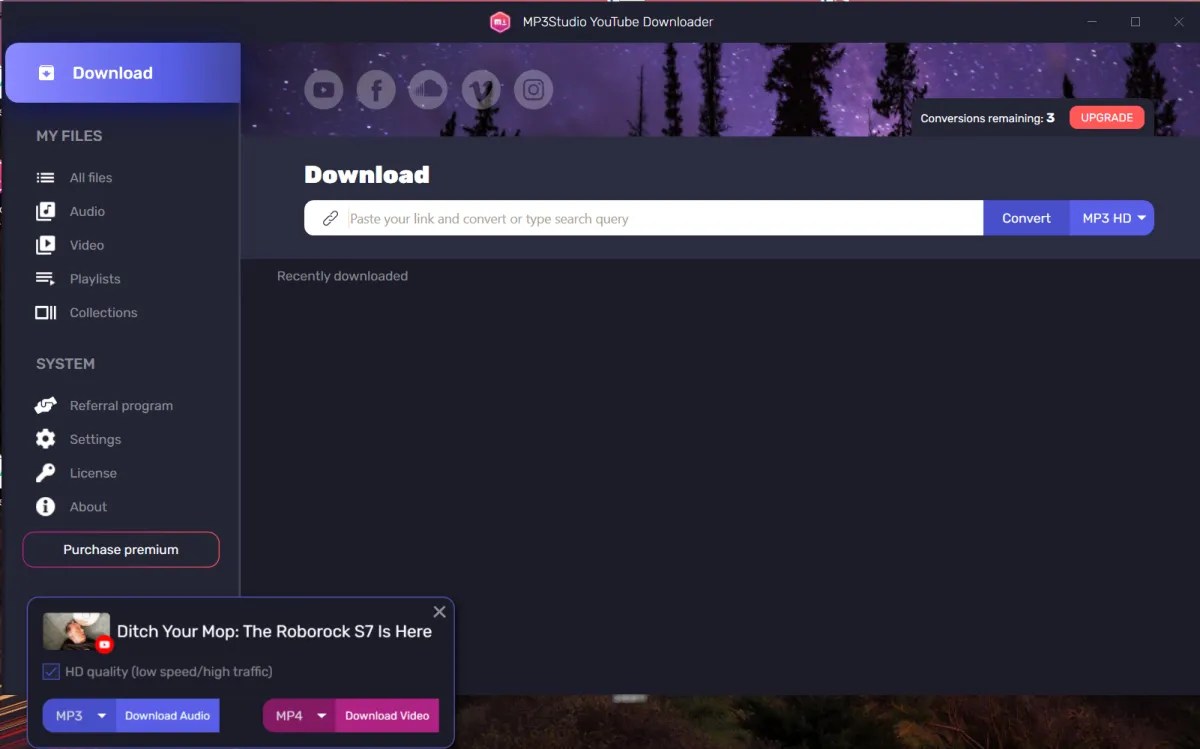Select the Instagram source icon
The height and width of the screenshot is (749, 1200).
tap(533, 89)
